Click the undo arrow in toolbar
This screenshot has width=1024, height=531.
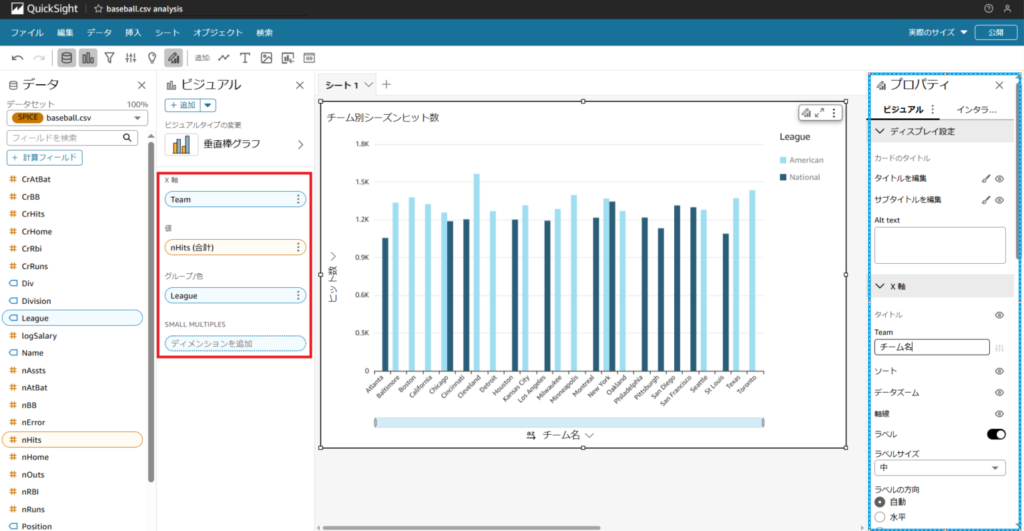pyautogui.click(x=18, y=58)
